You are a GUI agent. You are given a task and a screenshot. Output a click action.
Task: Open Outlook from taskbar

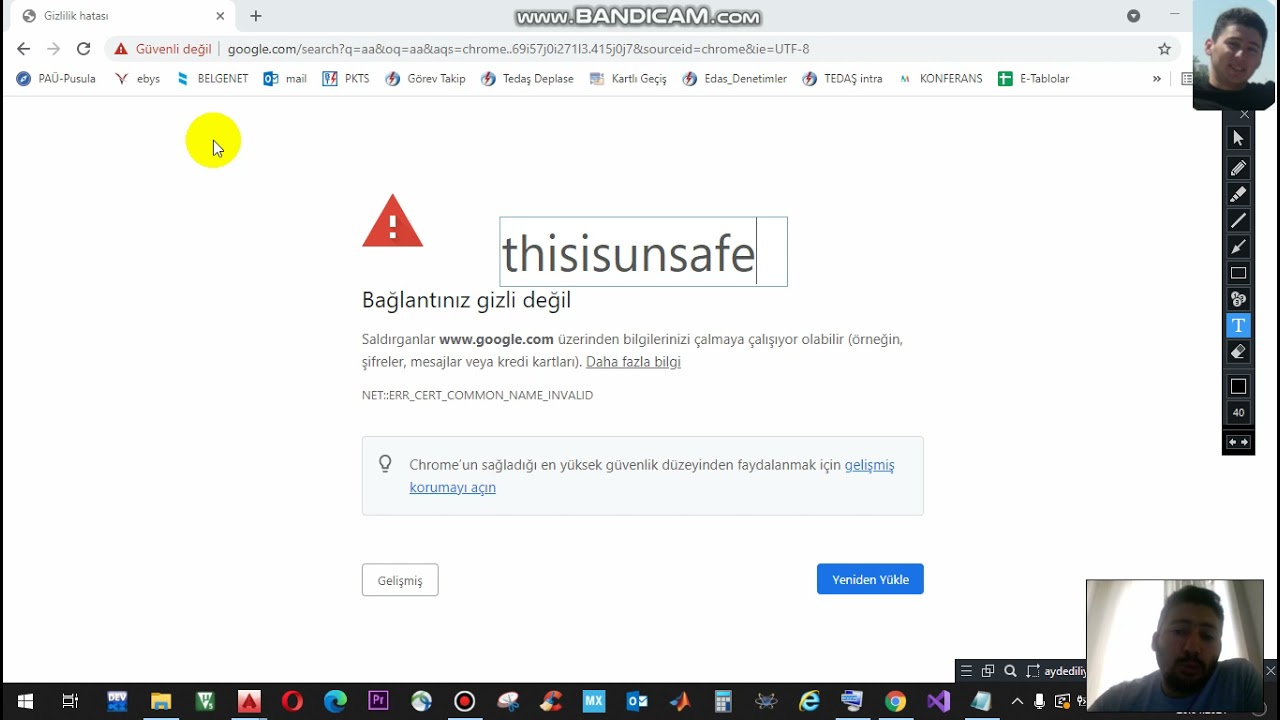[x=637, y=701]
